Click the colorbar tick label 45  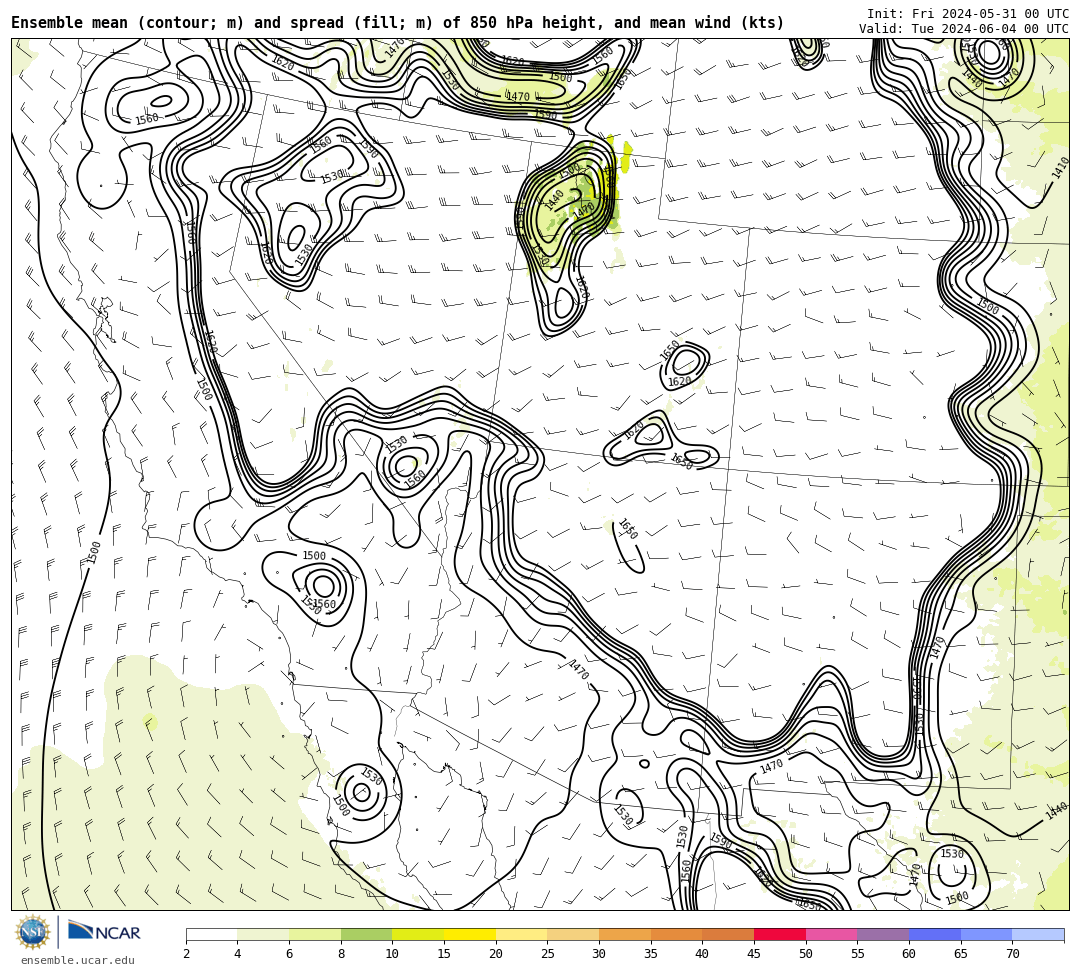(754, 954)
